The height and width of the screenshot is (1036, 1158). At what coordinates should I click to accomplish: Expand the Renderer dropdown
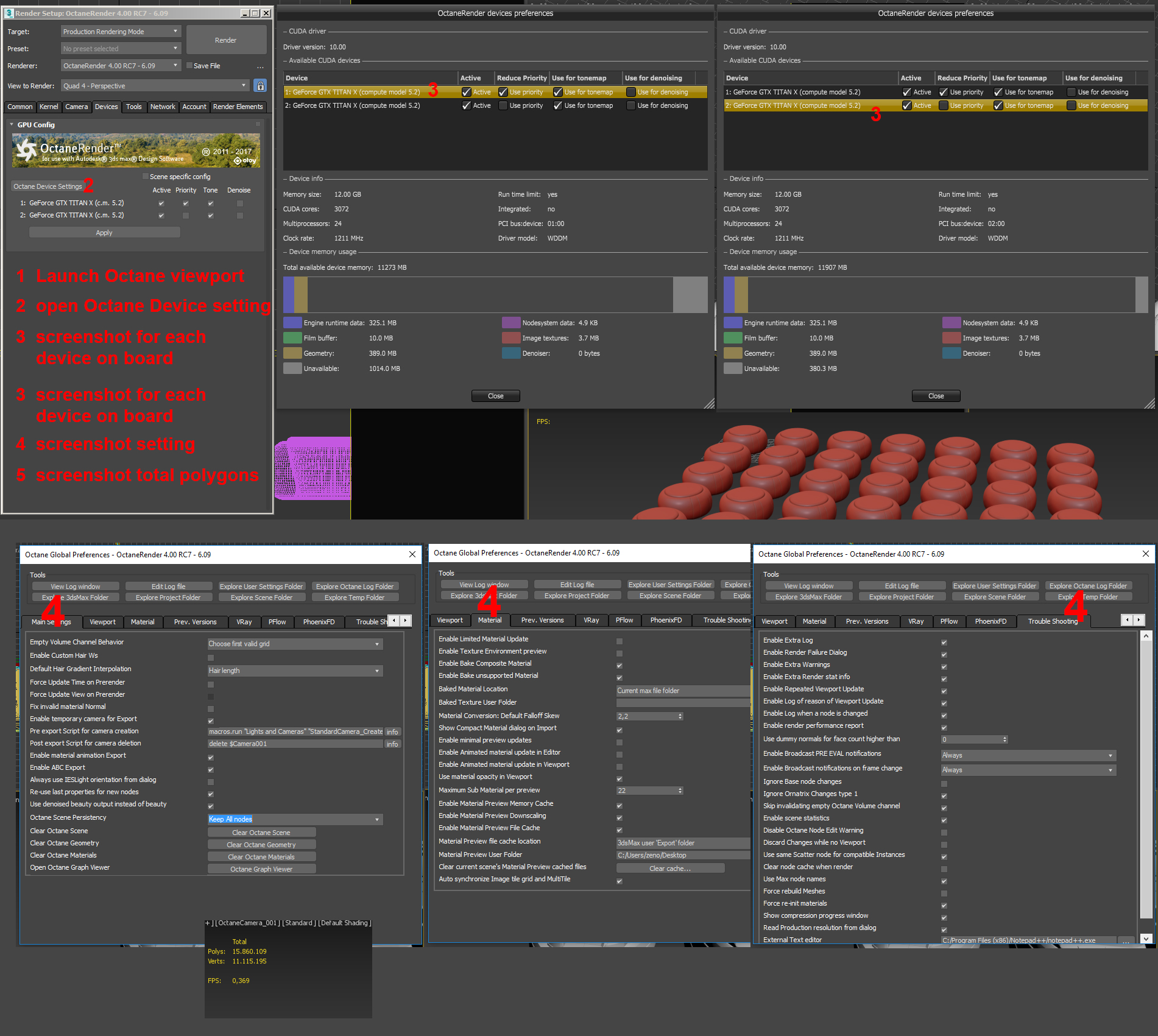(x=121, y=66)
